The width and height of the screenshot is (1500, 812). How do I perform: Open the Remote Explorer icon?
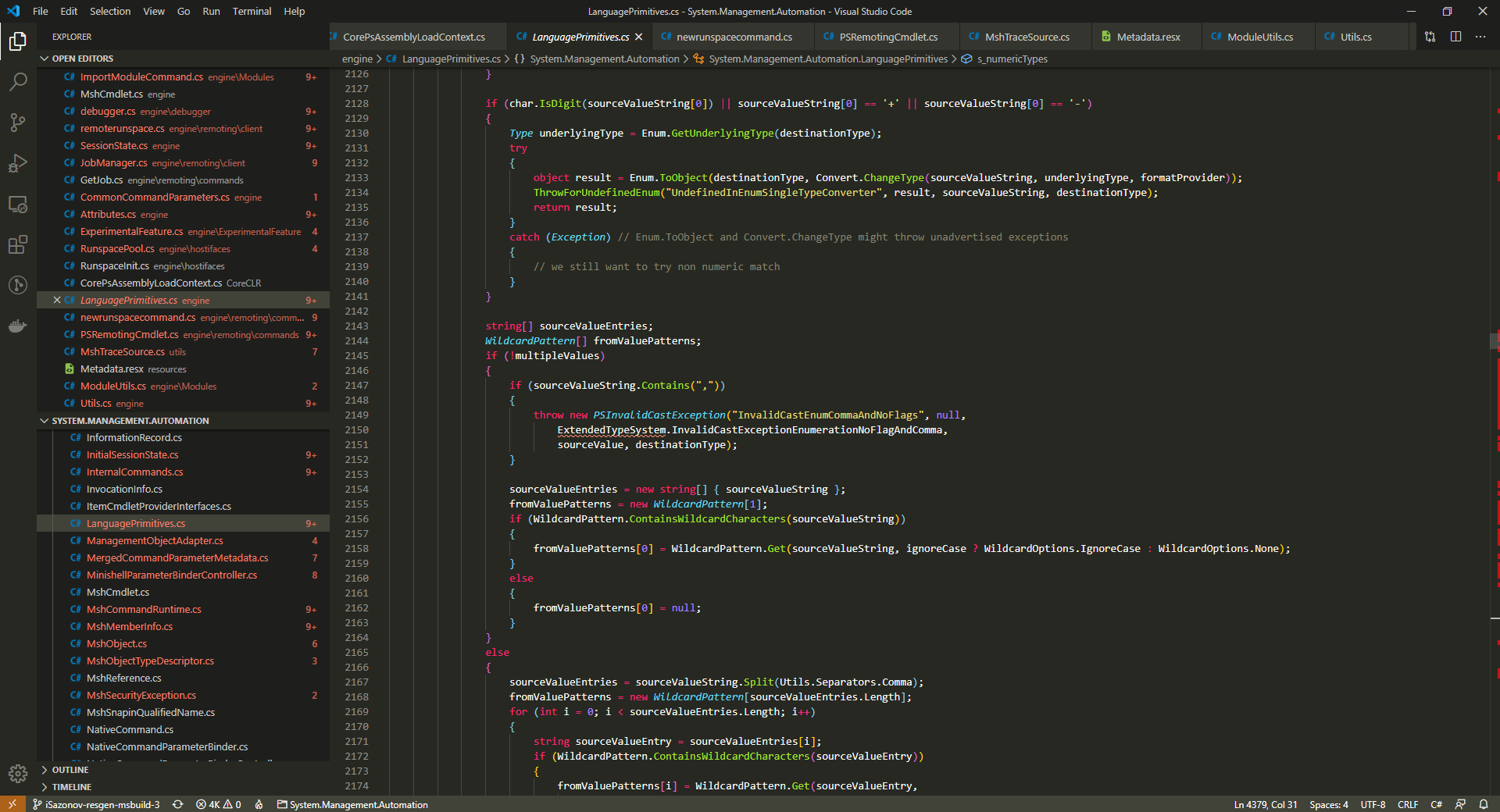[x=18, y=204]
